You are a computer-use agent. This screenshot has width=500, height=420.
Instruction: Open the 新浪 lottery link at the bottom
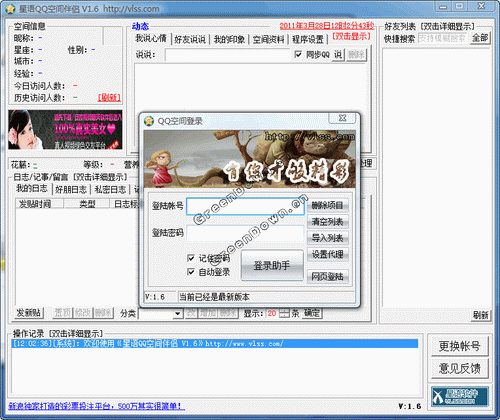pos(96,406)
